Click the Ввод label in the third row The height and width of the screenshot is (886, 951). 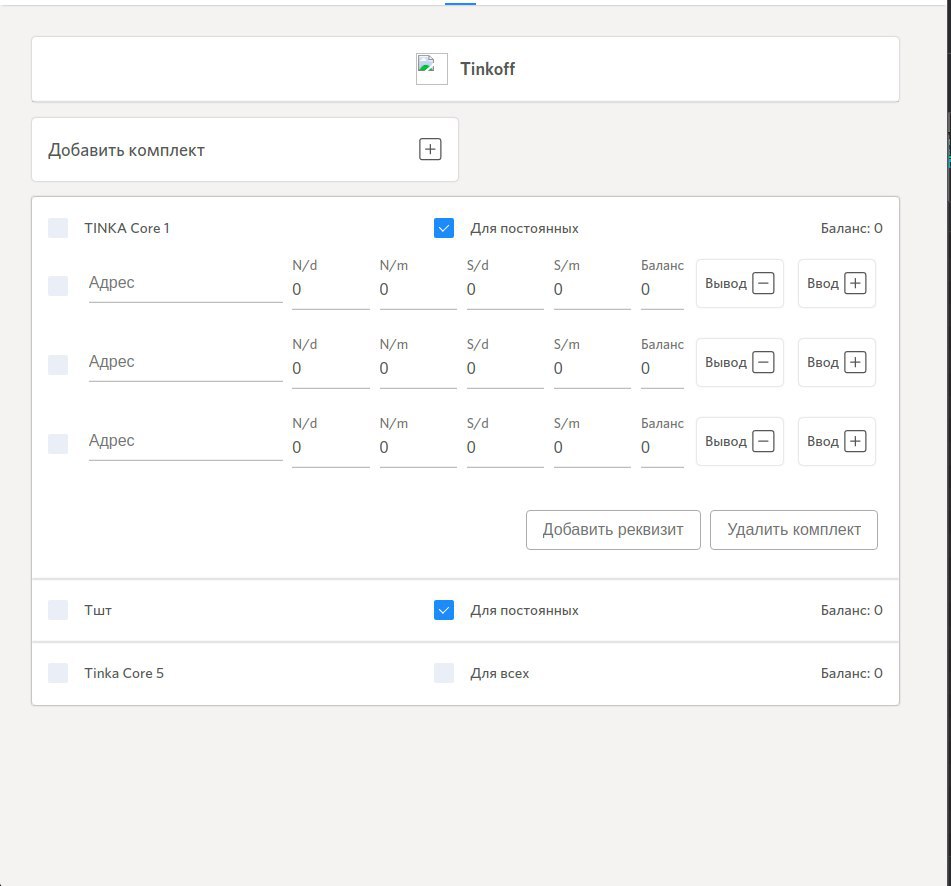point(822,441)
